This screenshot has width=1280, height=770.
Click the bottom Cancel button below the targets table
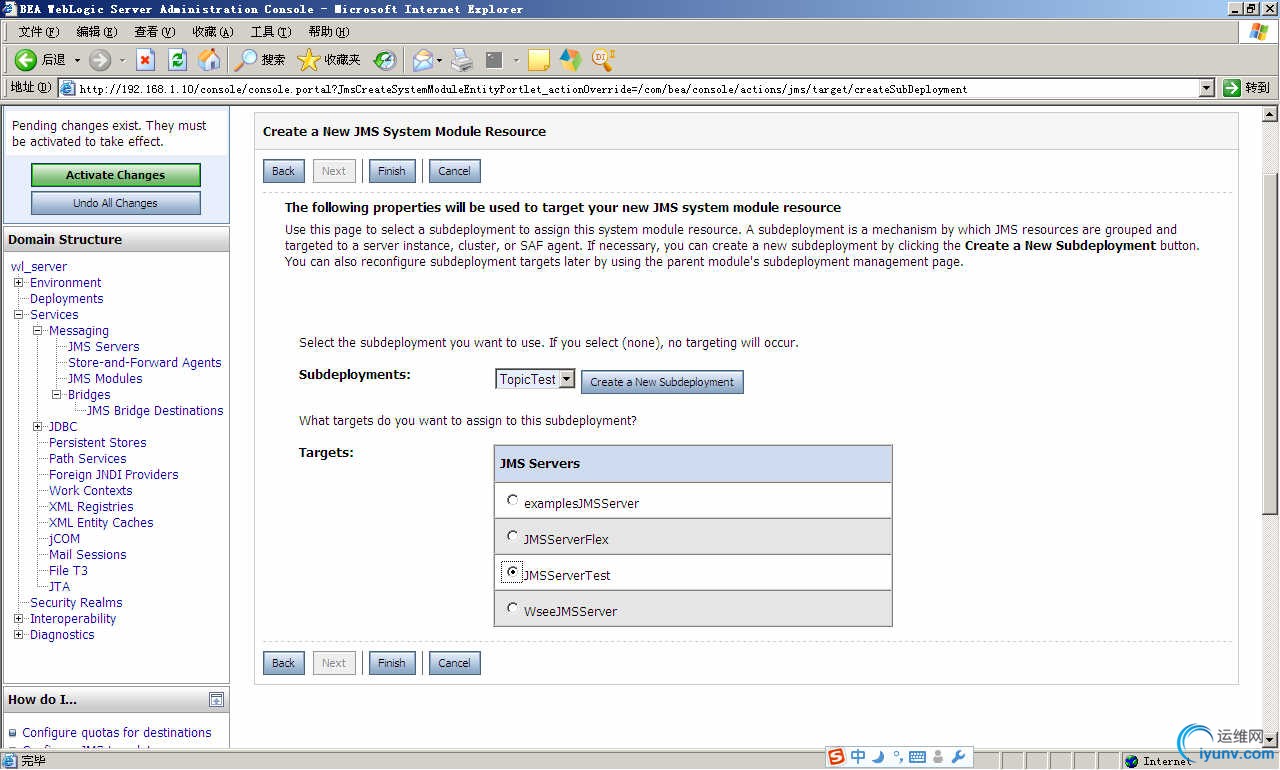coord(454,663)
